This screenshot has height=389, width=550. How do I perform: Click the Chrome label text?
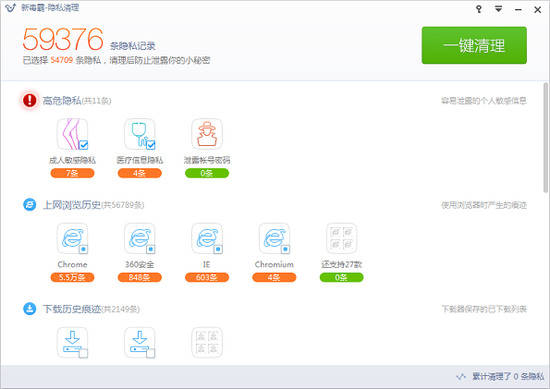72,264
